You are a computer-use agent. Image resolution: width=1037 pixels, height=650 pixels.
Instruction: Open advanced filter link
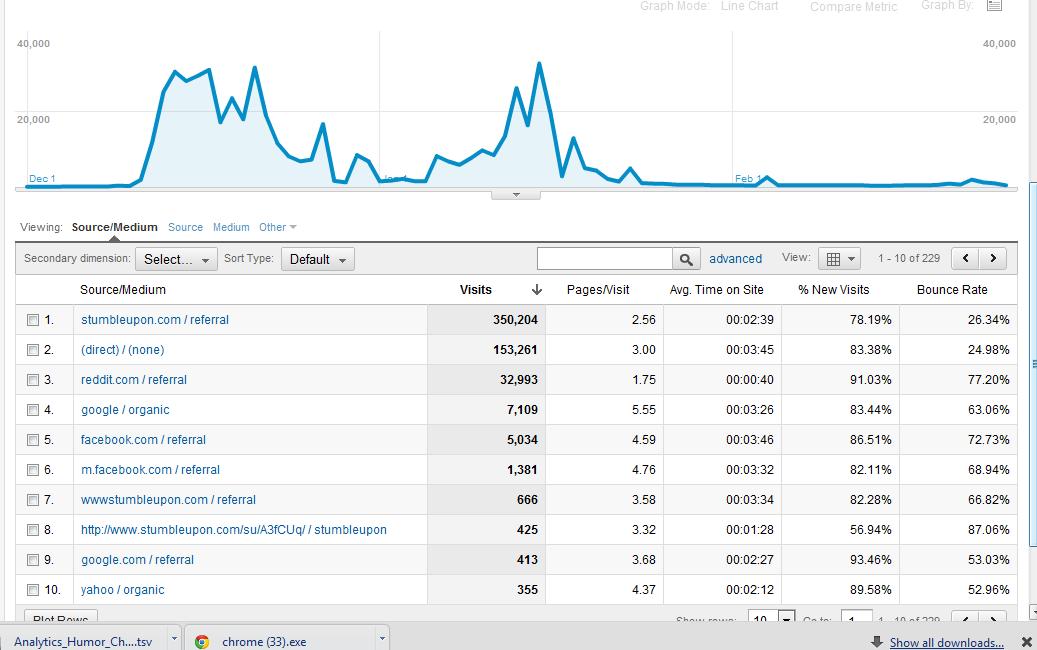click(x=735, y=259)
